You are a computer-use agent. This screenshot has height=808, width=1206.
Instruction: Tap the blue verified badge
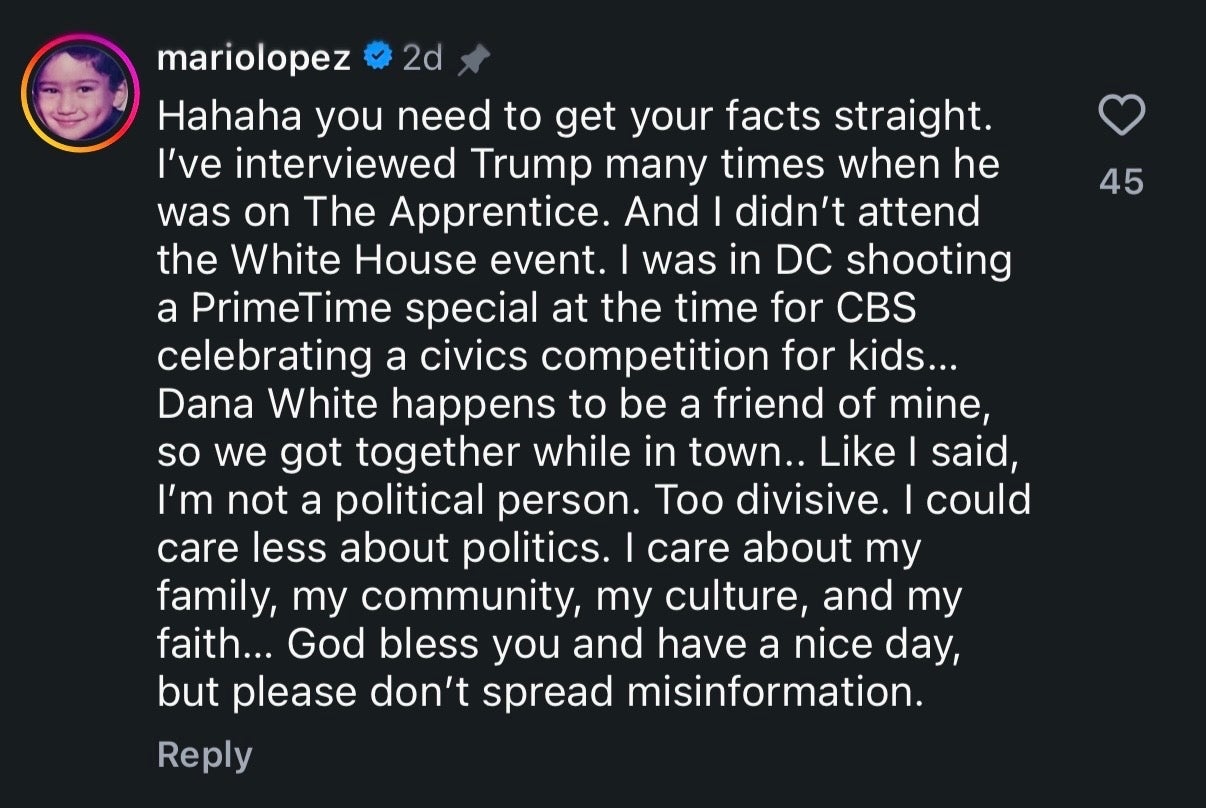tap(377, 60)
